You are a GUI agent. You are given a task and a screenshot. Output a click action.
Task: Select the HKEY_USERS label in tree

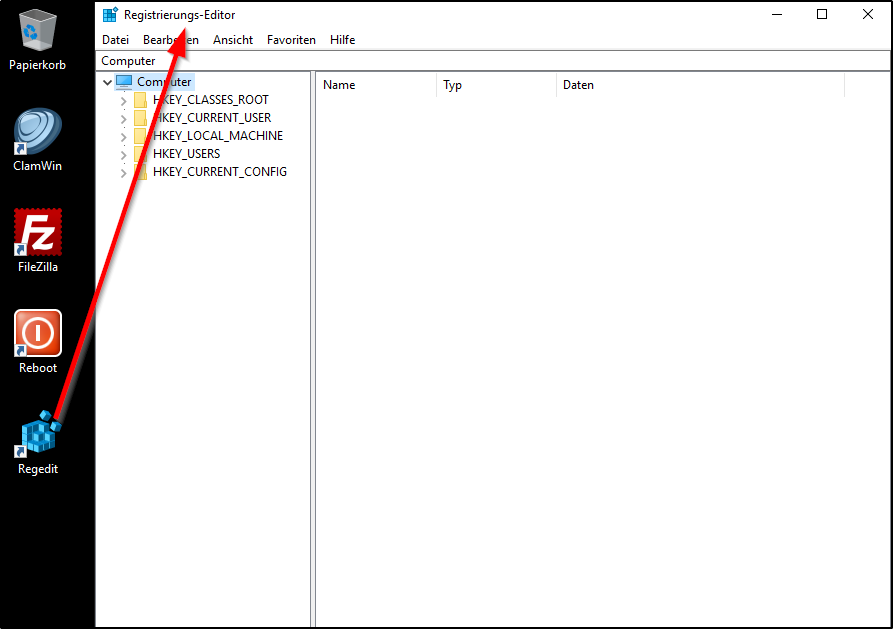(187, 154)
